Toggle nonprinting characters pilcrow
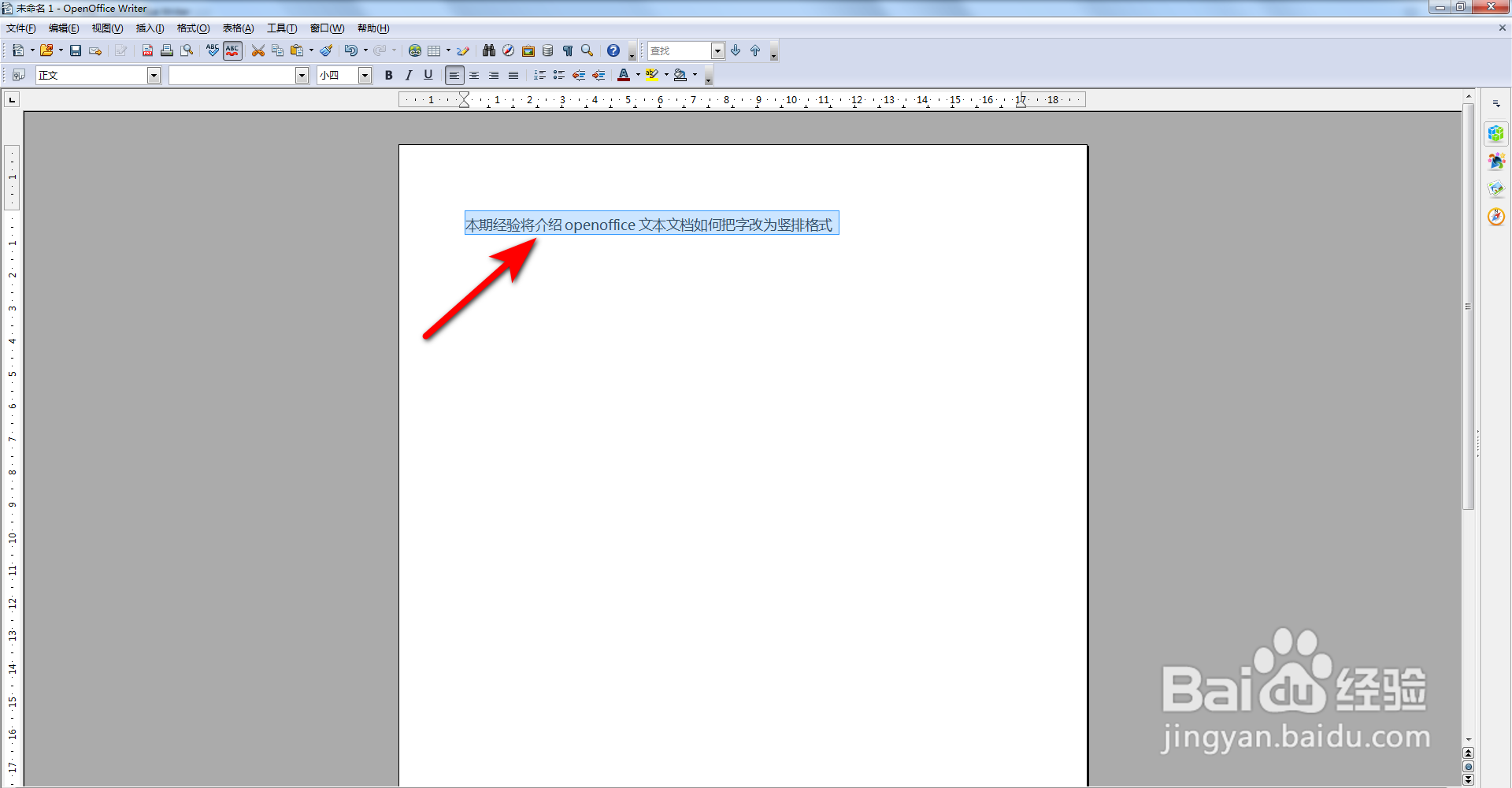Screen dimensions: 1512x788 click(x=568, y=50)
